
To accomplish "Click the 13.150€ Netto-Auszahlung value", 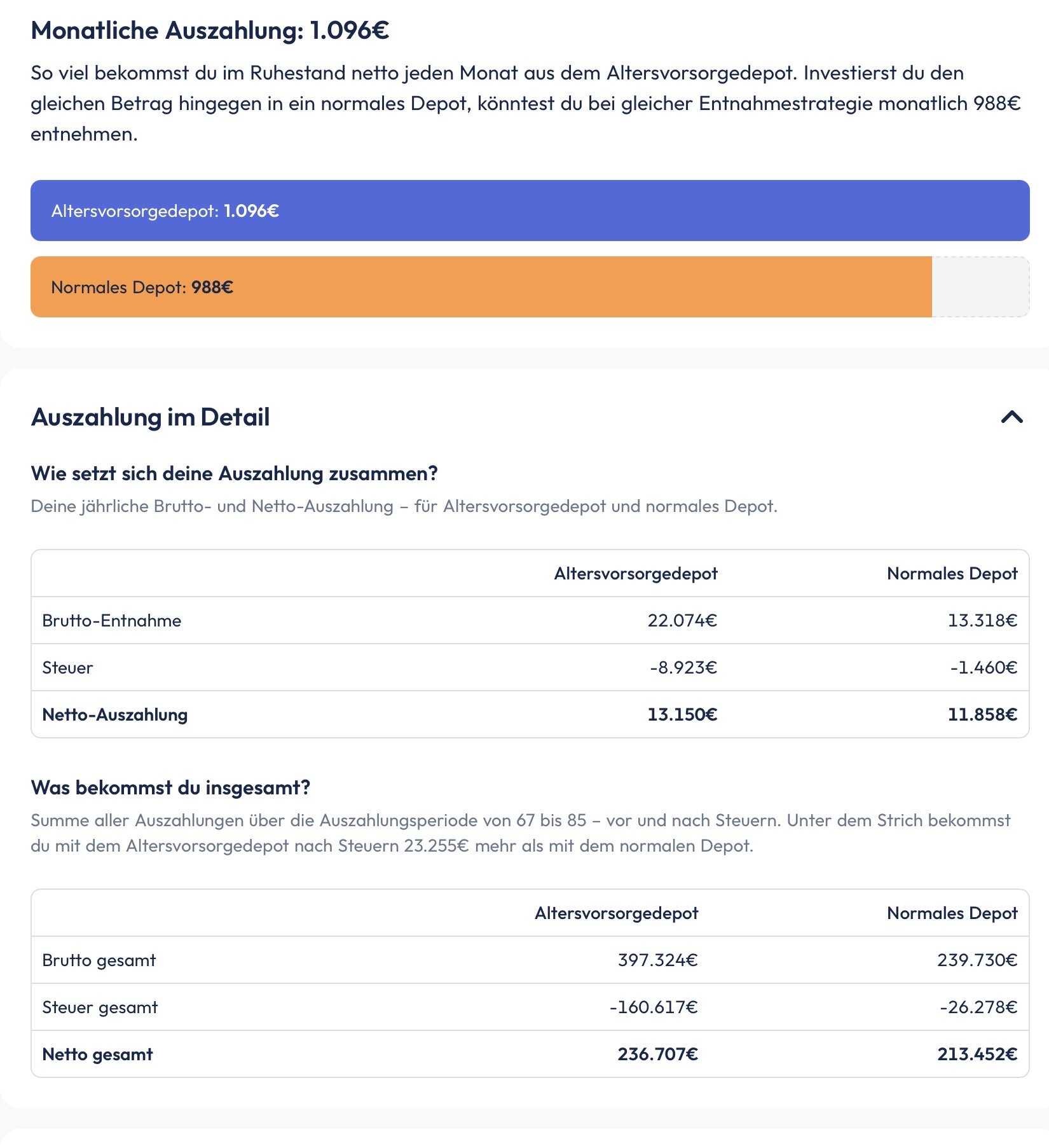I will (x=682, y=715).
